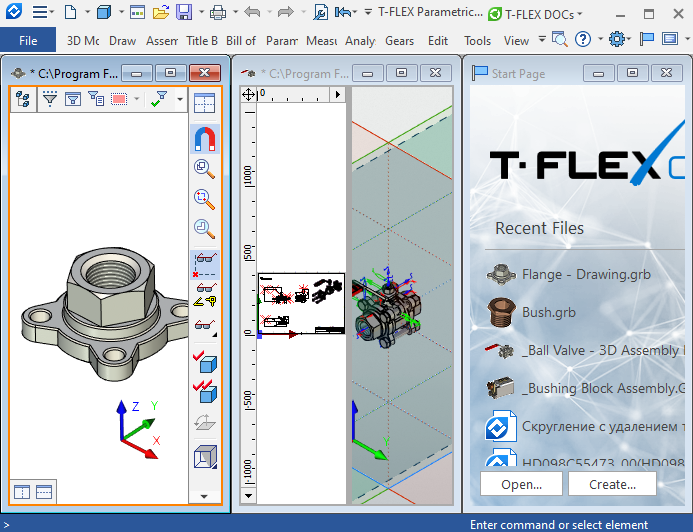Toggle the single-check select cube button

[205, 361]
